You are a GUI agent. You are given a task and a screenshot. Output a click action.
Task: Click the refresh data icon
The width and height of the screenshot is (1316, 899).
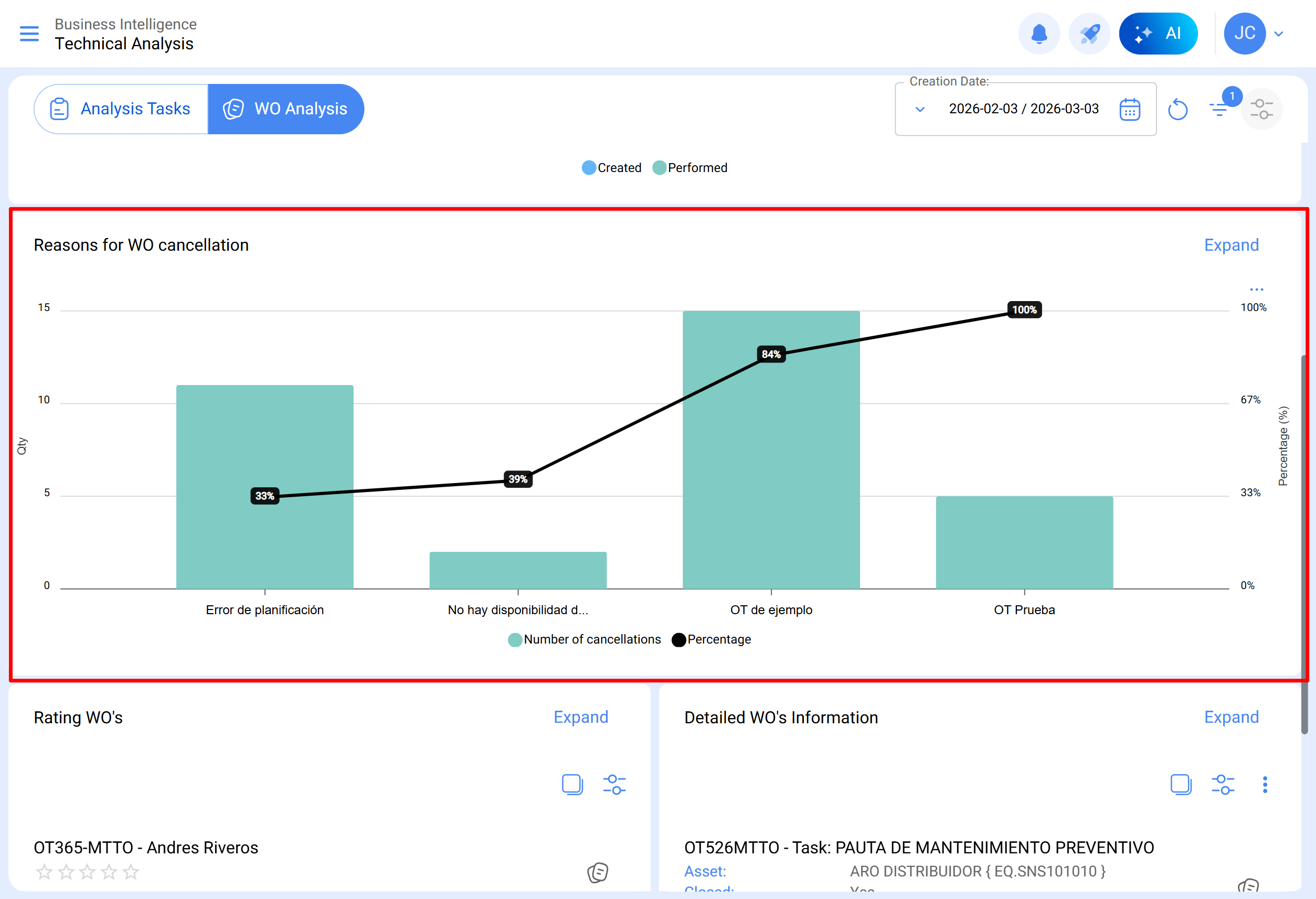1177,109
